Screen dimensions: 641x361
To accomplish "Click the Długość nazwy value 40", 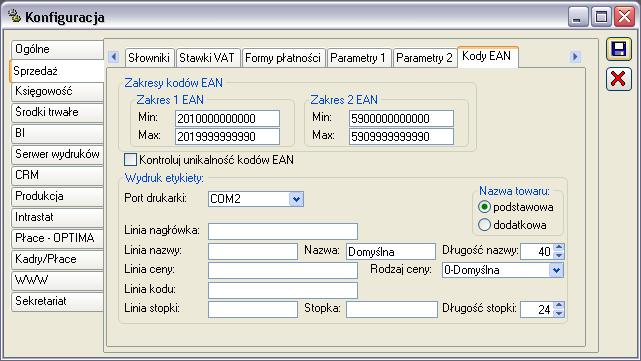I will tap(537, 251).
